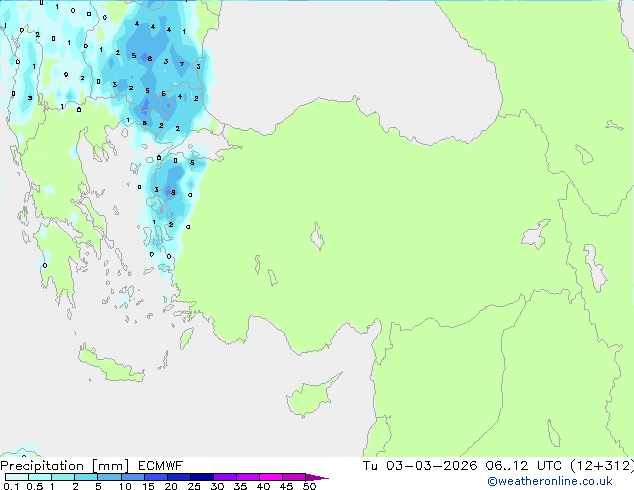Pick the 15–20 mm legend swatch
This screenshot has width=634, height=490.
155,477
